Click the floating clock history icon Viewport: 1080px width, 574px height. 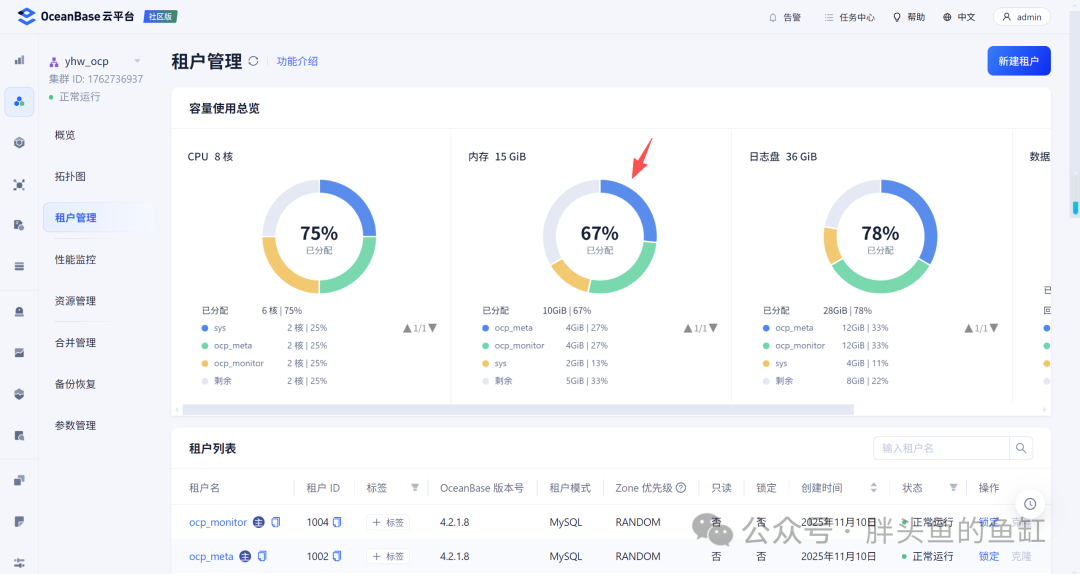(1030, 504)
